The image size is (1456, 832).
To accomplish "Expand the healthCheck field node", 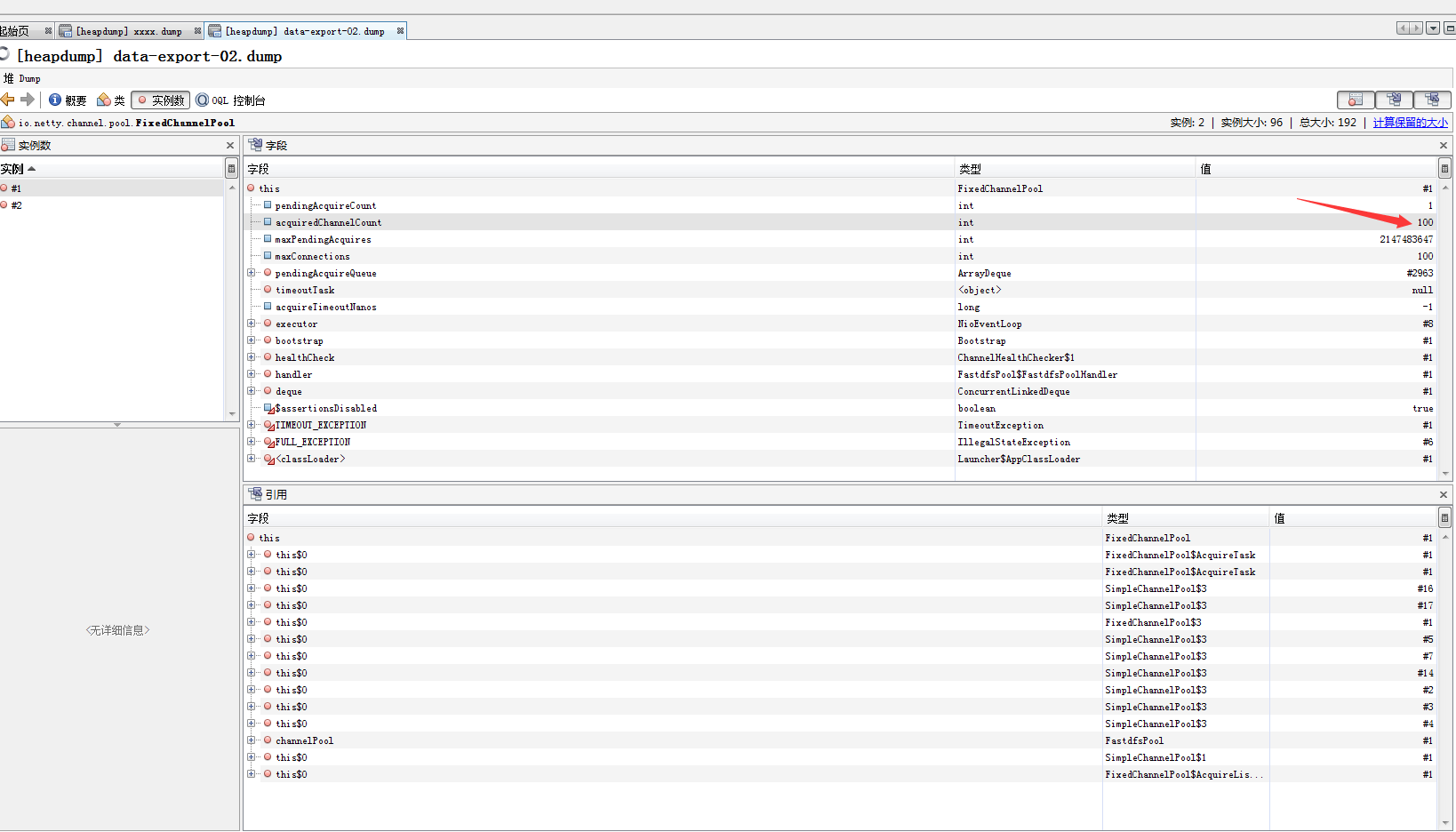I will [252, 357].
